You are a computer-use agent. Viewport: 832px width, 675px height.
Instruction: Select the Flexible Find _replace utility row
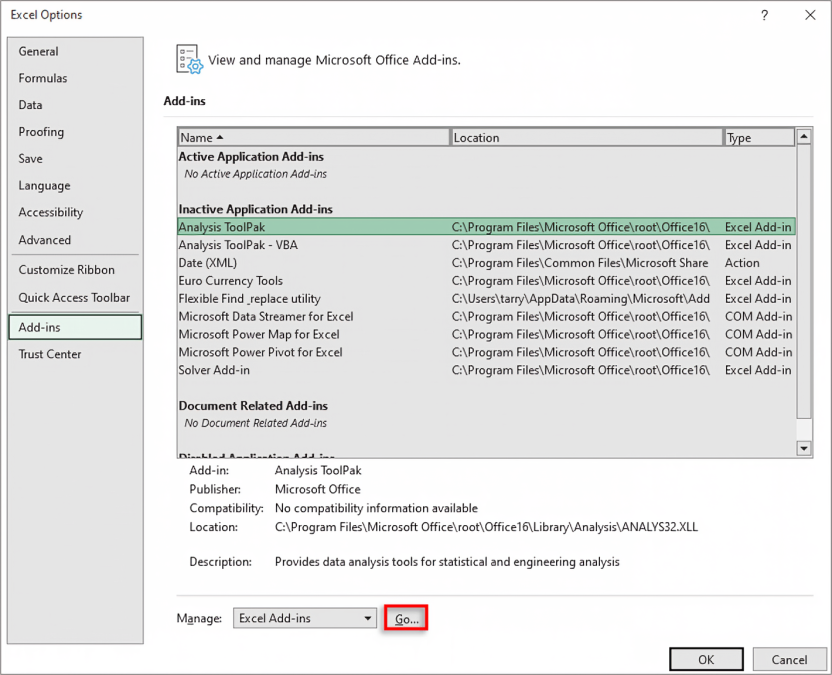486,299
